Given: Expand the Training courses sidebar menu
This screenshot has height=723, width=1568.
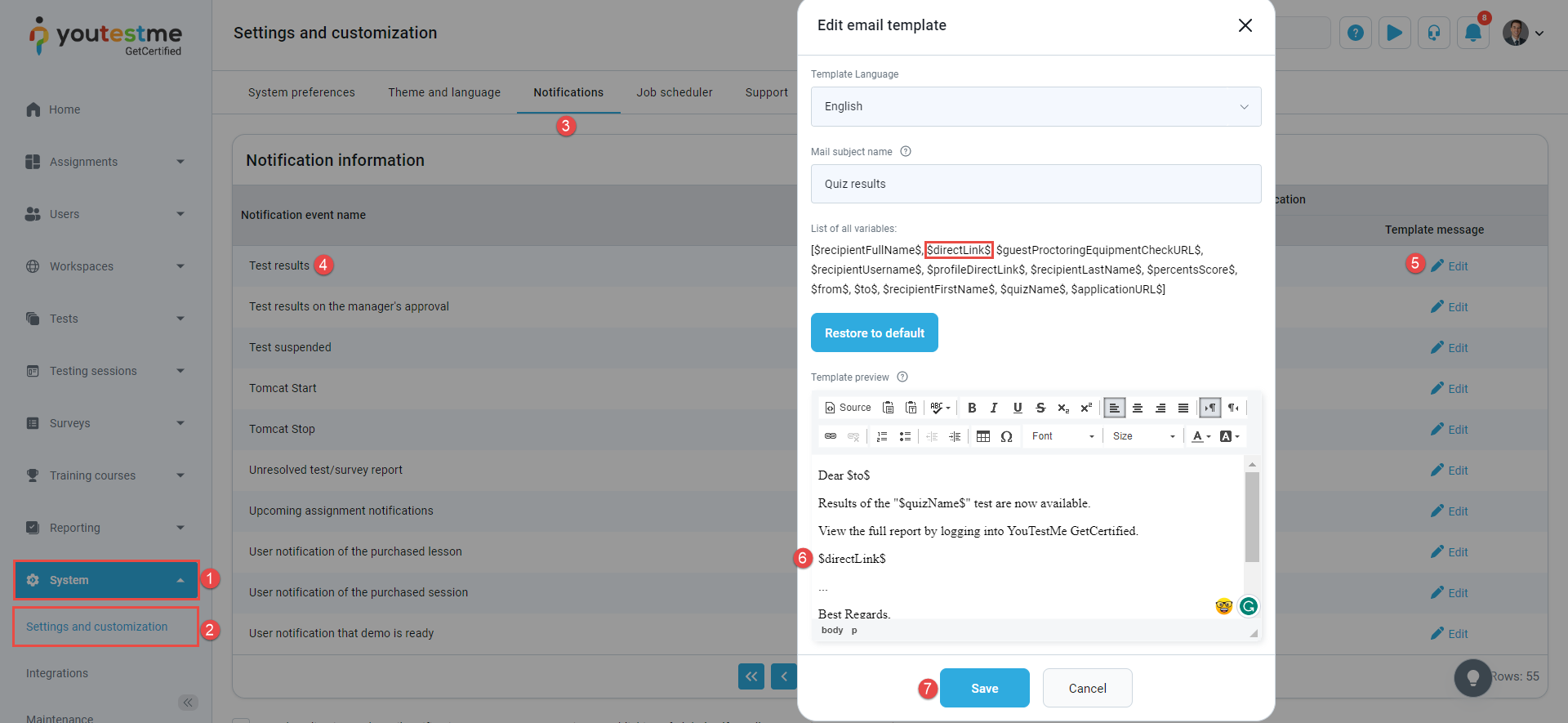Looking at the screenshot, I should 106,475.
